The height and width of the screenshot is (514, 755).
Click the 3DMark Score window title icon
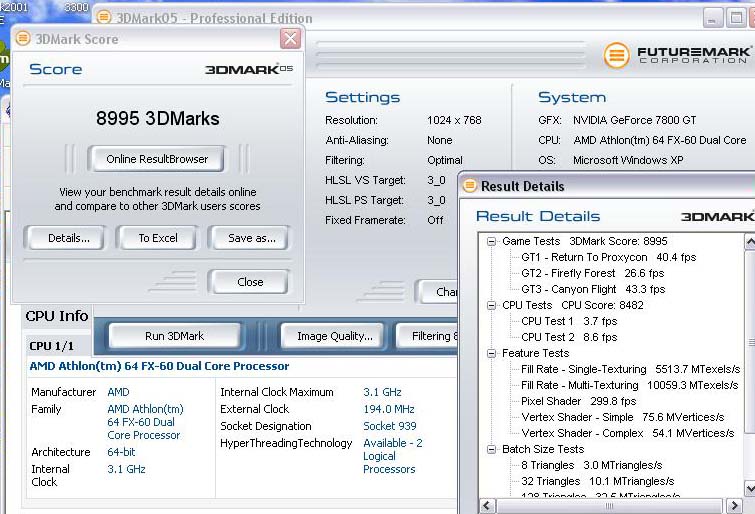coord(23,39)
